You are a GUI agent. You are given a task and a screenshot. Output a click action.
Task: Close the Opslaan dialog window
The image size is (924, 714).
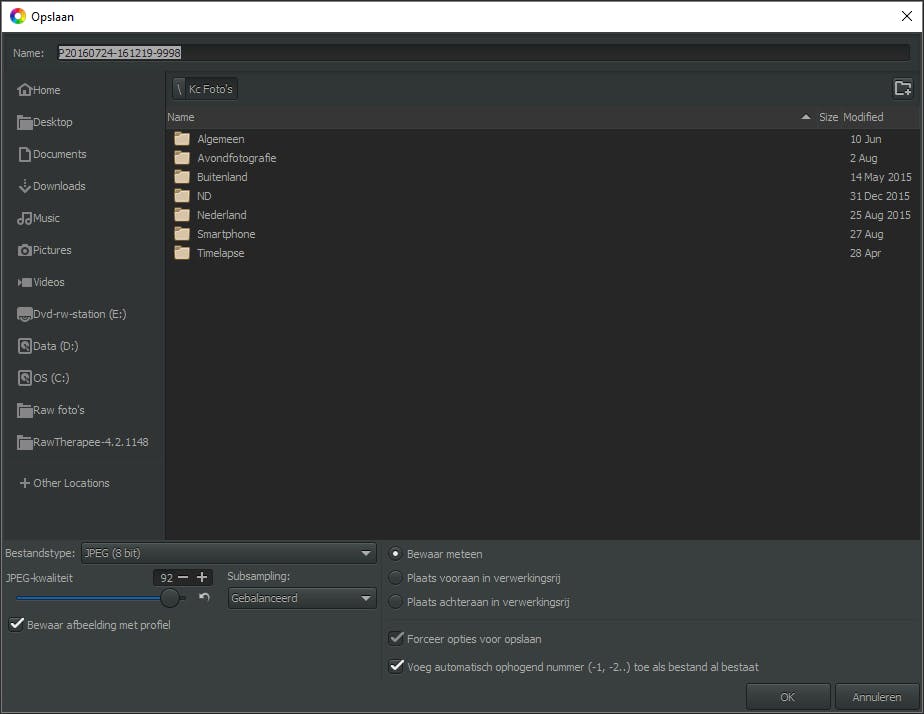pos(906,16)
